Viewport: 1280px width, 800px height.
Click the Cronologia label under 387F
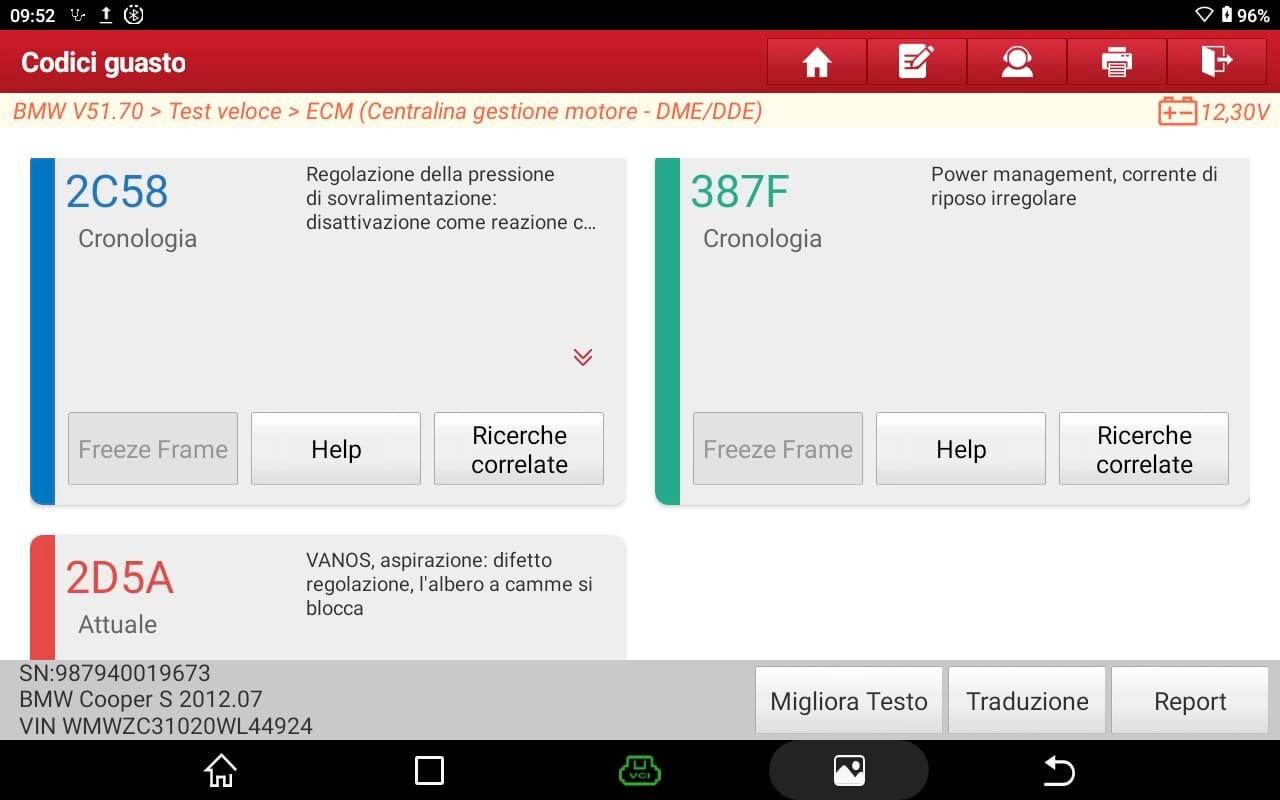[762, 239]
